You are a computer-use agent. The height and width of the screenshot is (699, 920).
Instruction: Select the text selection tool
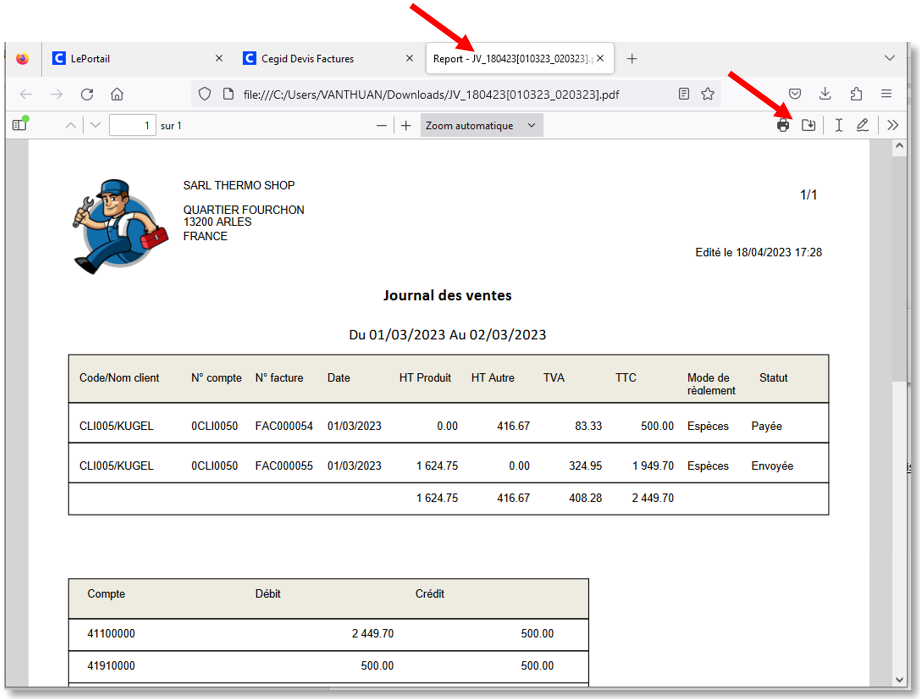pyautogui.click(x=835, y=125)
